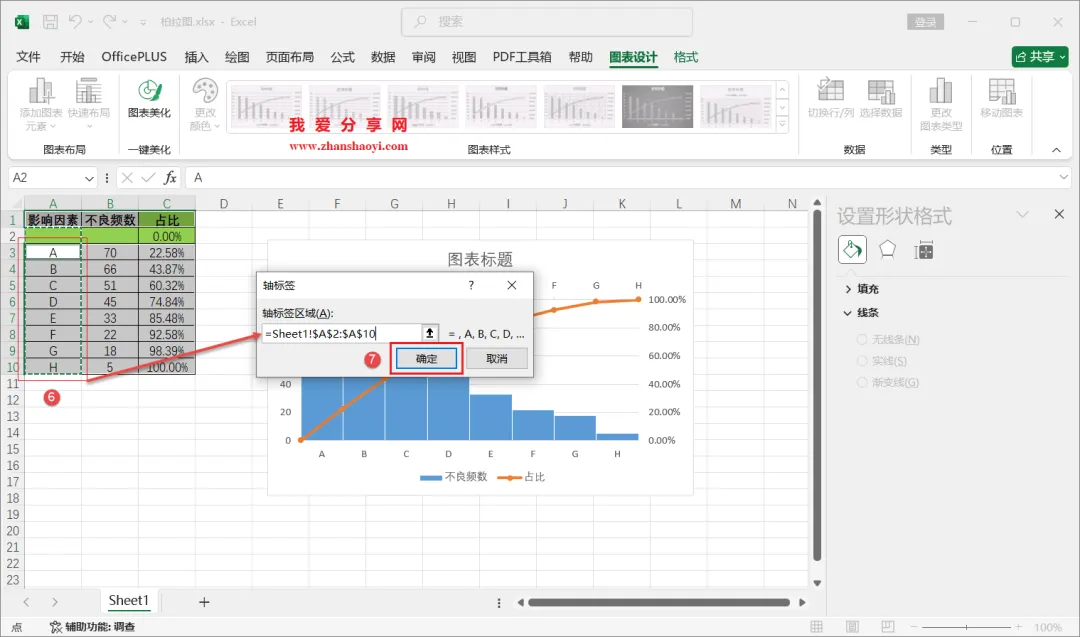Viewport: 1080px width, 637px height.
Task: Select Gradient line (渐变线) radio option
Action: coord(888,382)
